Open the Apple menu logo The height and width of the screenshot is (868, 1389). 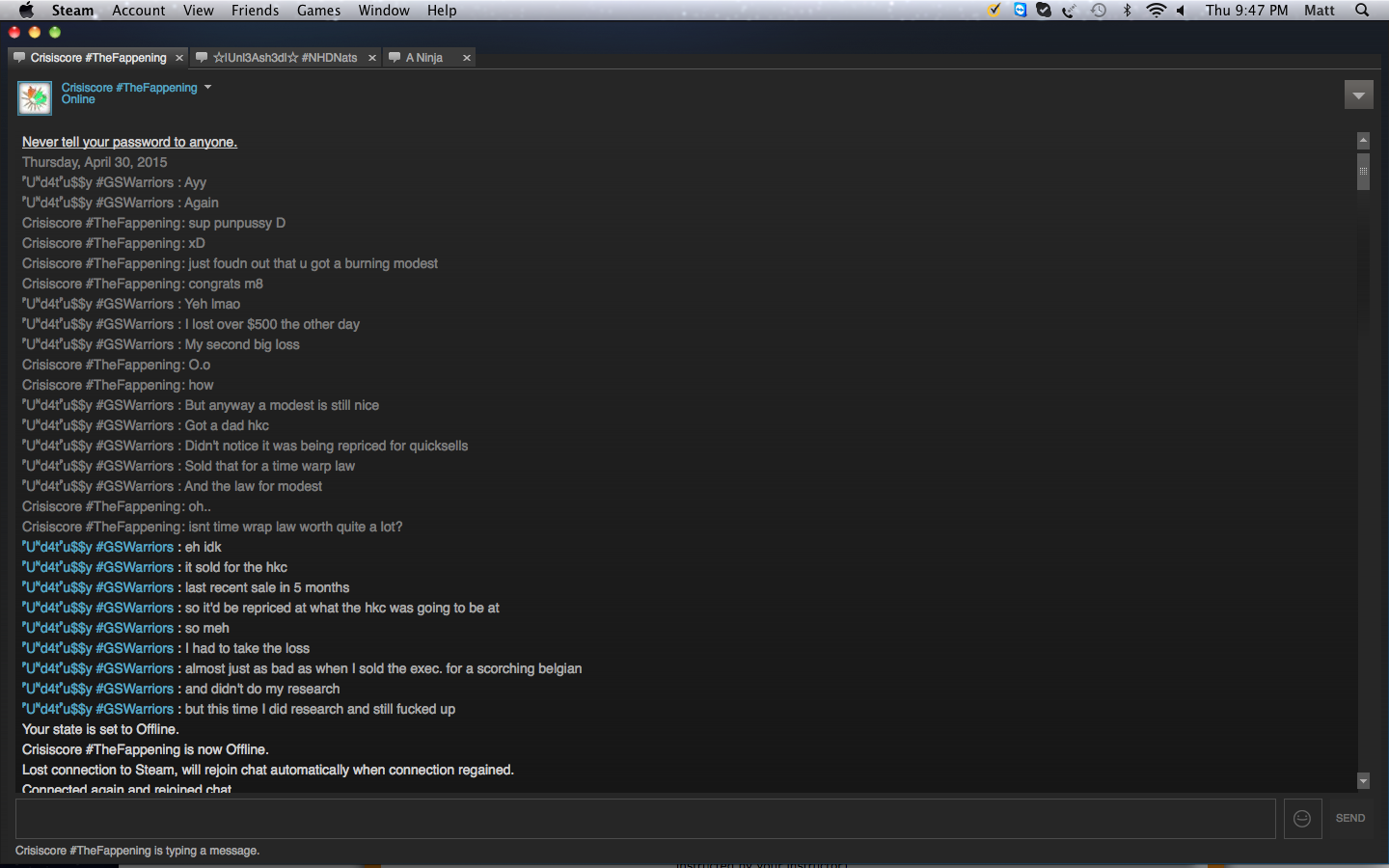click(x=26, y=10)
